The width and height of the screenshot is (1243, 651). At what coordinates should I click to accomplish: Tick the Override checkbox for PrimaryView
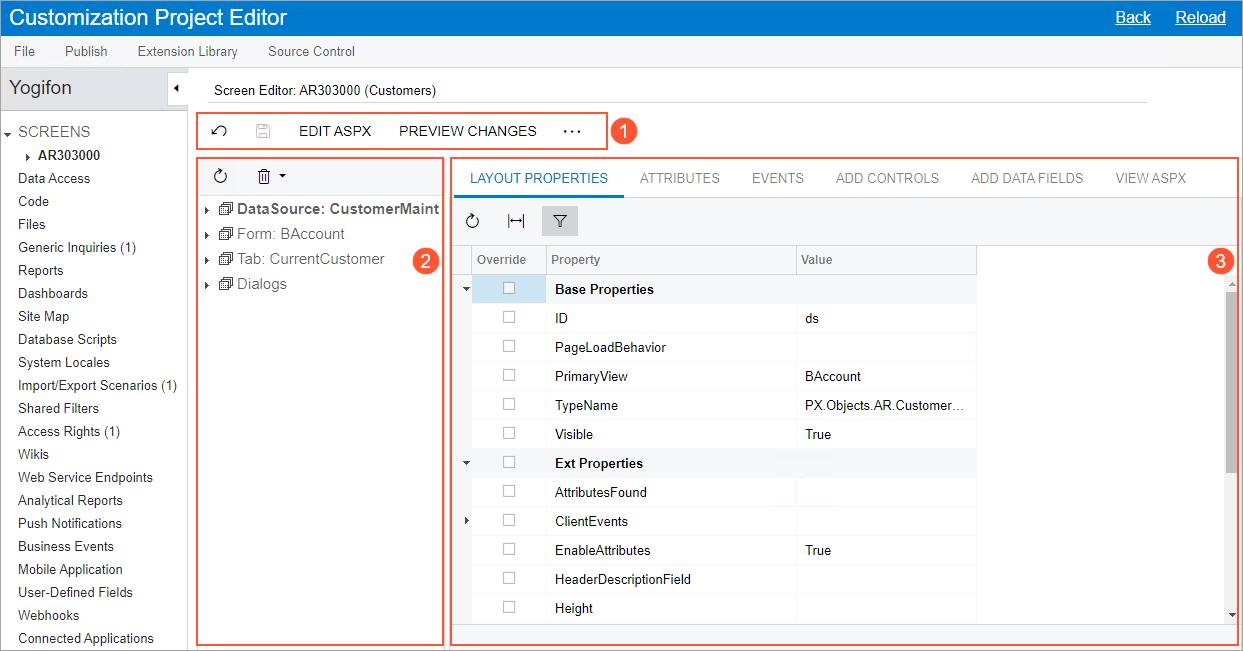point(509,375)
